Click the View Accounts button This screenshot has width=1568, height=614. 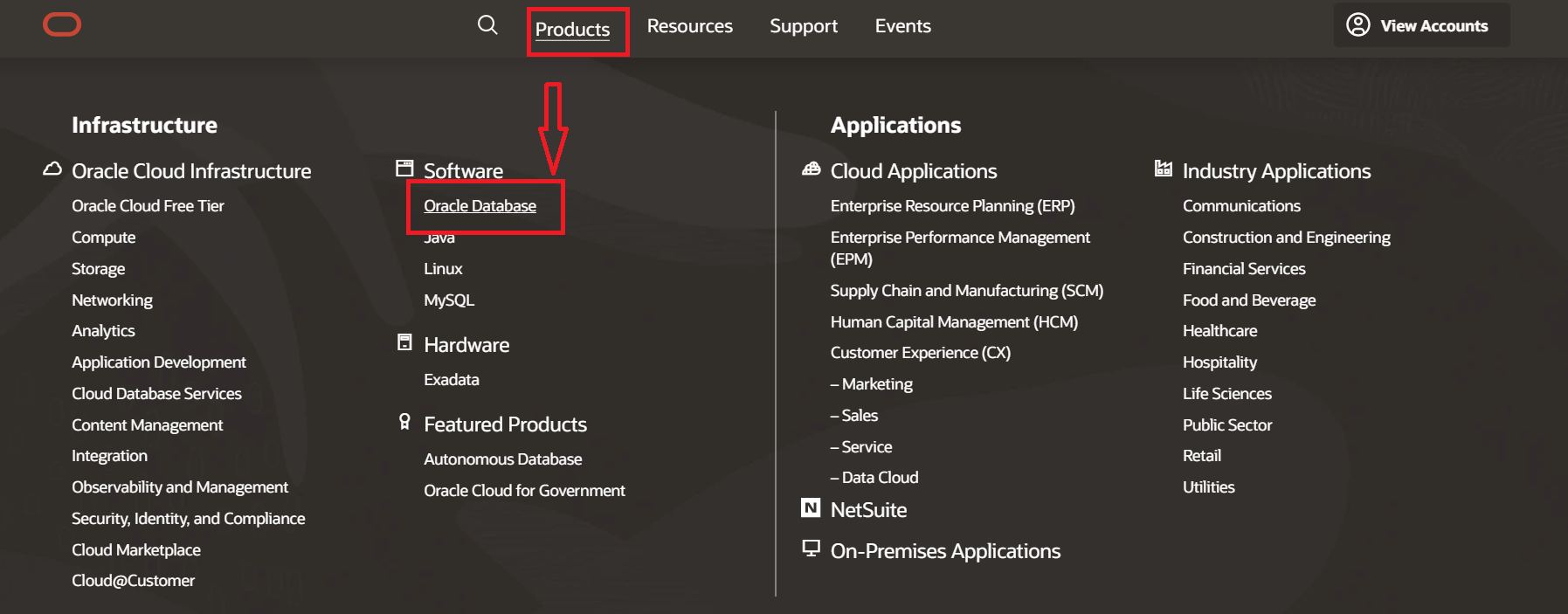click(1421, 25)
